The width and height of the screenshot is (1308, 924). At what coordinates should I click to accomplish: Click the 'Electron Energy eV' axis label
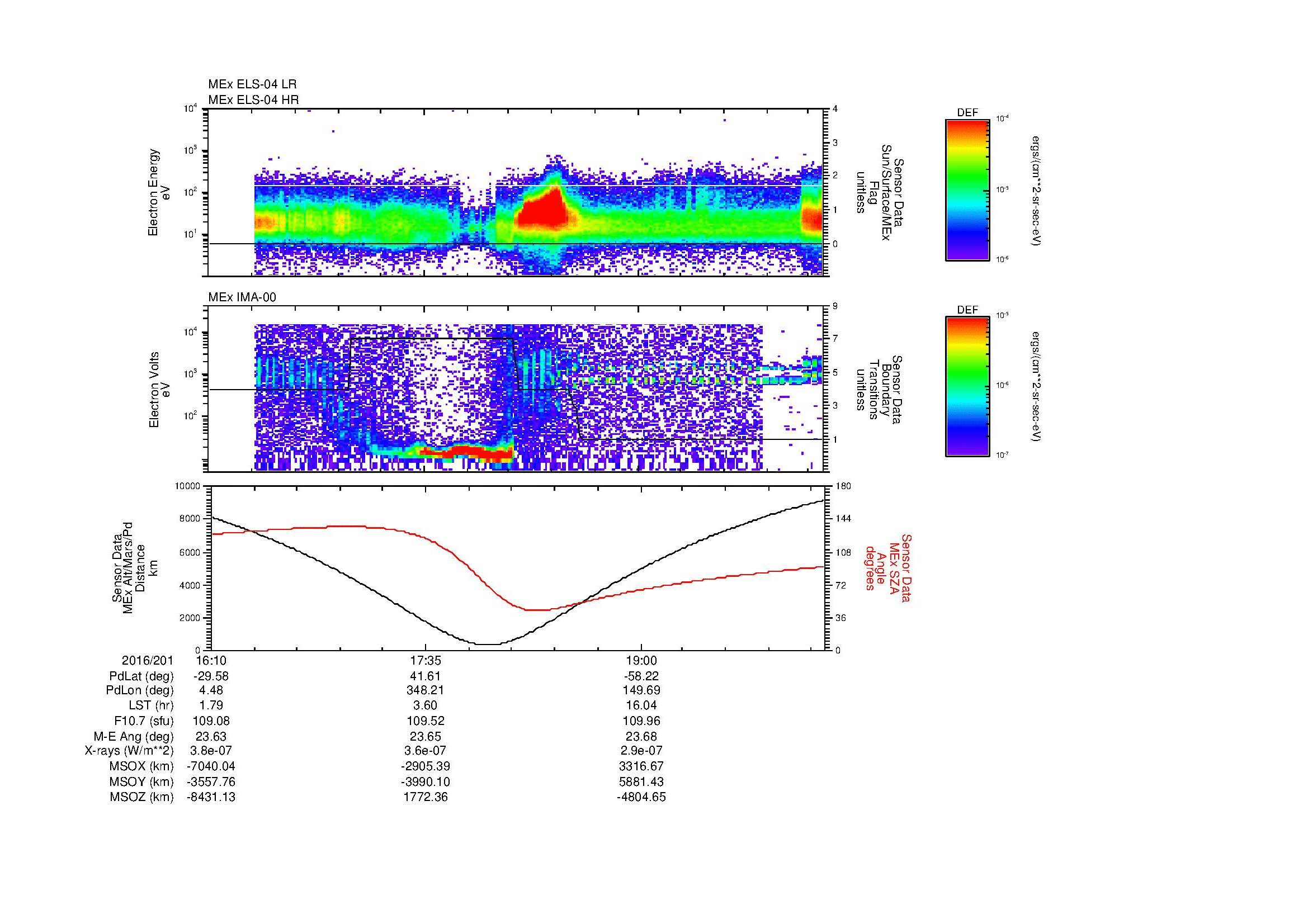(x=159, y=192)
